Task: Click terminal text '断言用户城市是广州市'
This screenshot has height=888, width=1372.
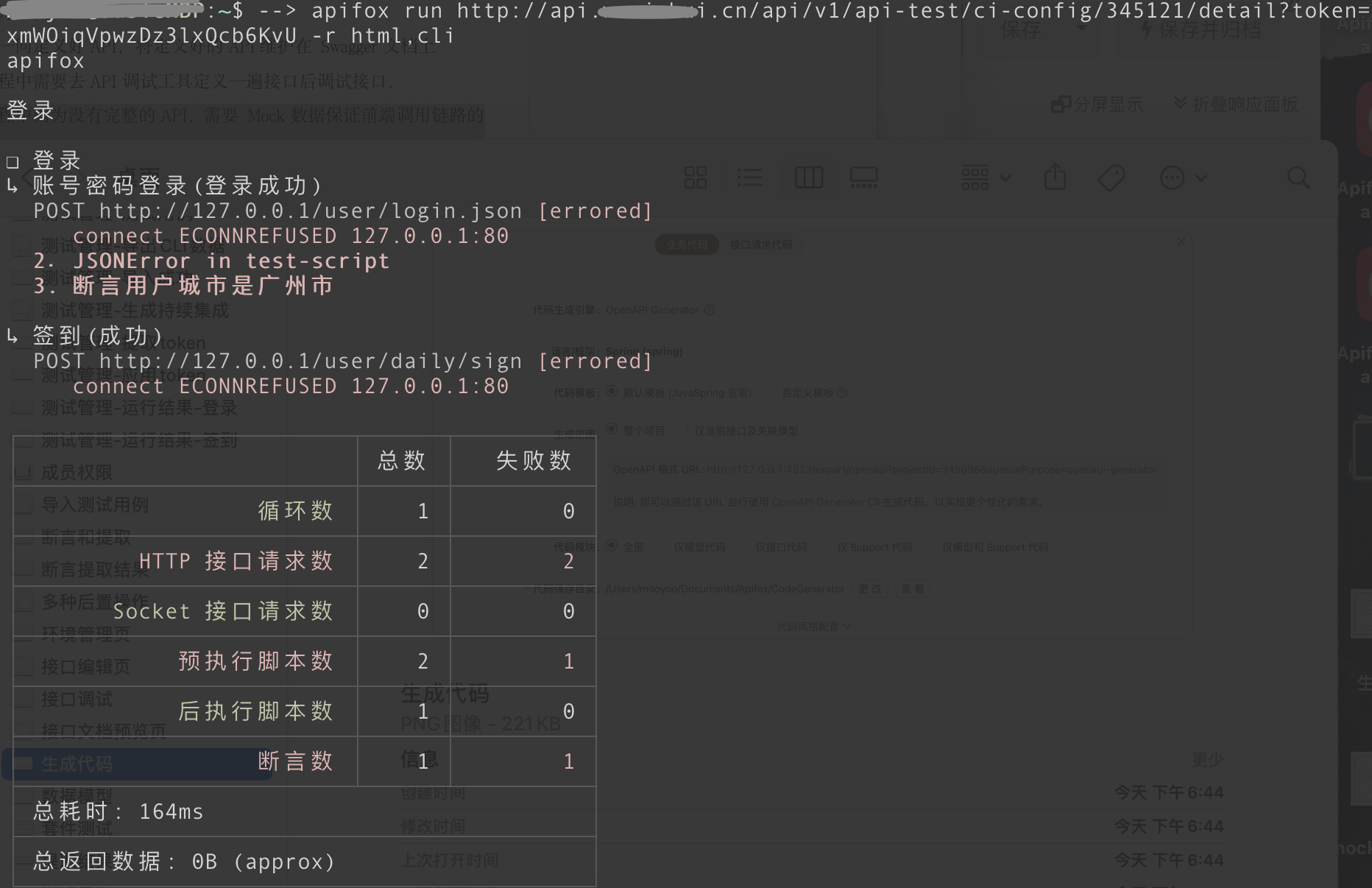Action: [203, 286]
